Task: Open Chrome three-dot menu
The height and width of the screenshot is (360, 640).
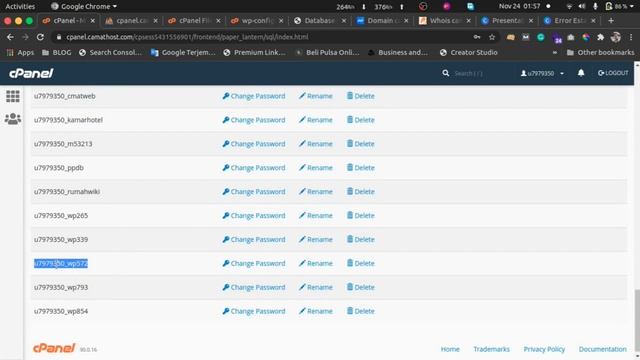Action: 631,37
